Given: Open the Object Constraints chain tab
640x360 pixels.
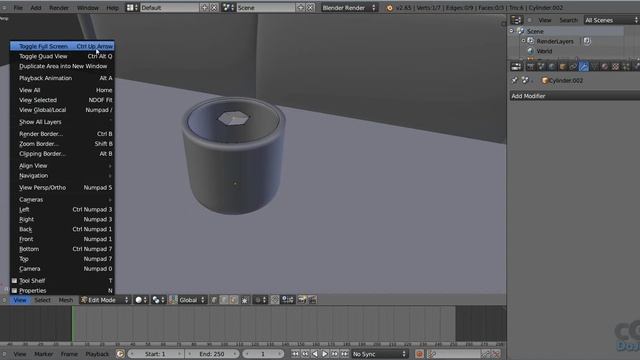Looking at the screenshot, I should point(573,67).
